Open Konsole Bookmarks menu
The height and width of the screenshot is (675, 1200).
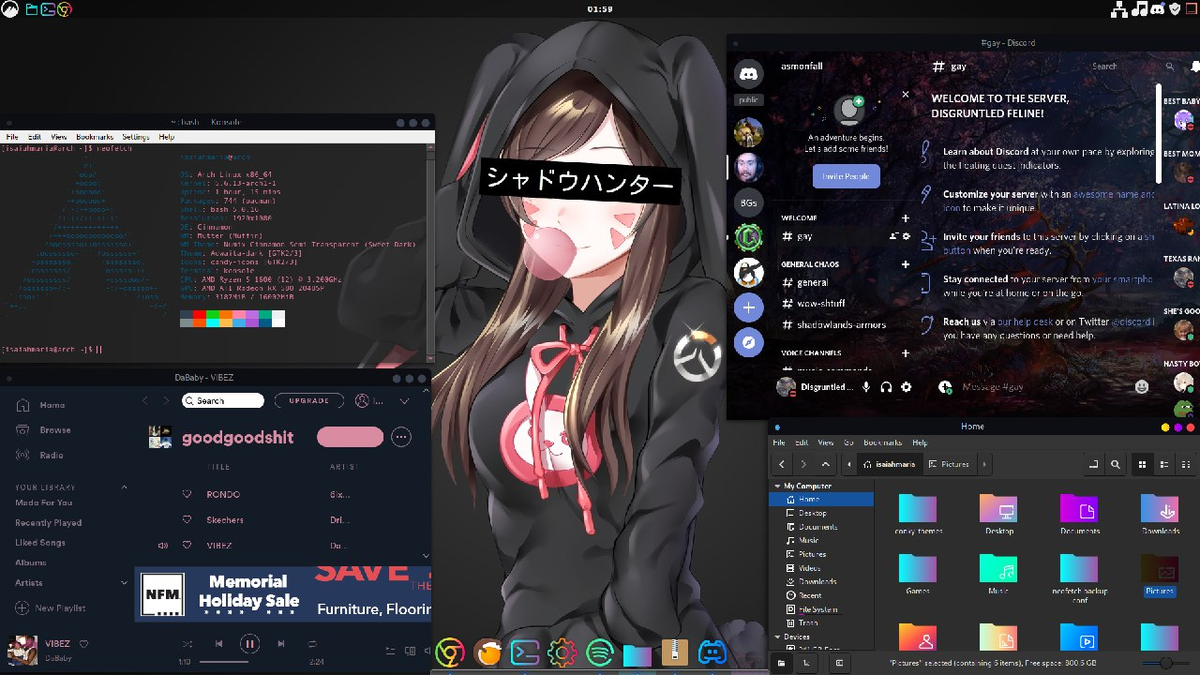pos(95,137)
